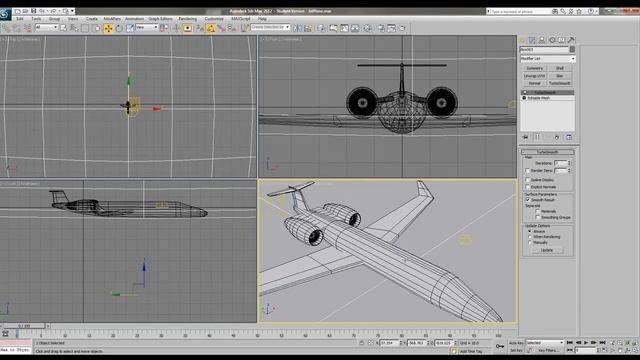The height and width of the screenshot is (360, 640).
Task: Open the Modifiers menu
Action: point(112,19)
